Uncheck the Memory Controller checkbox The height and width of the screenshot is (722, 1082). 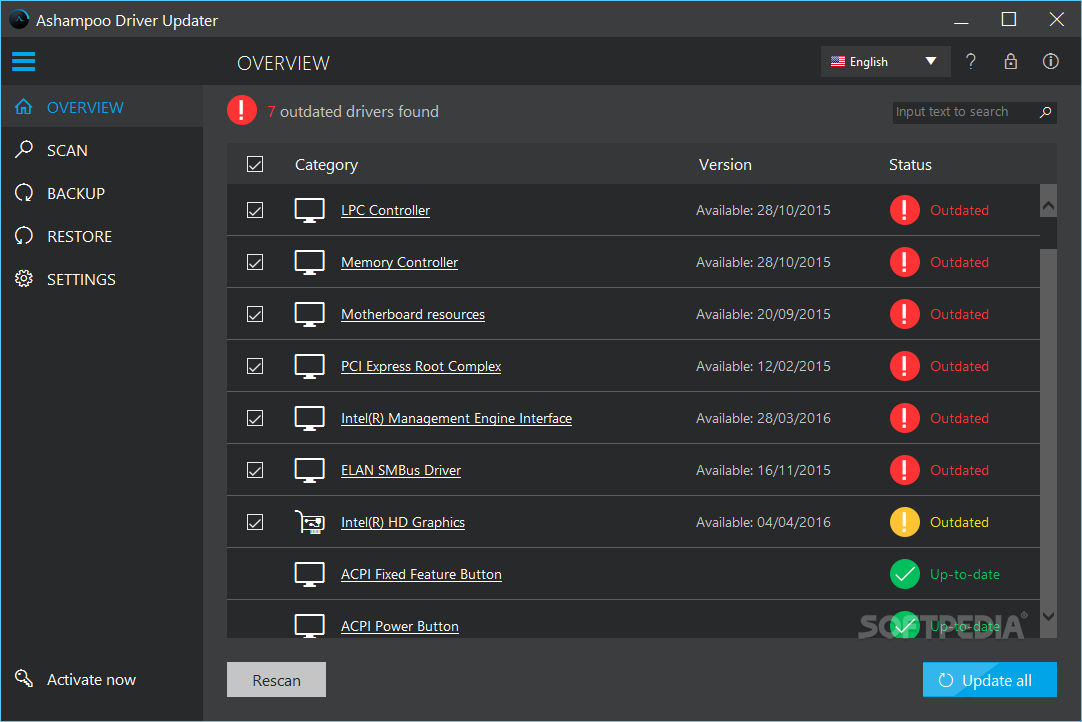(x=255, y=262)
